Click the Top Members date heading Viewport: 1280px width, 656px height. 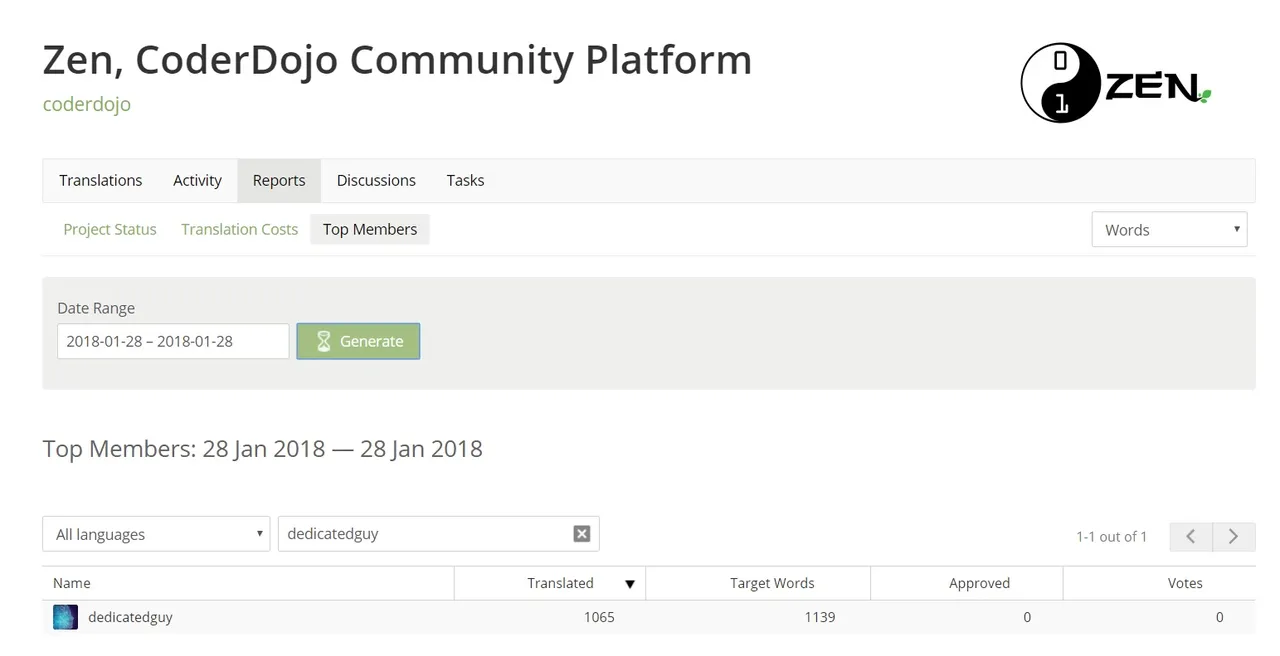point(262,449)
